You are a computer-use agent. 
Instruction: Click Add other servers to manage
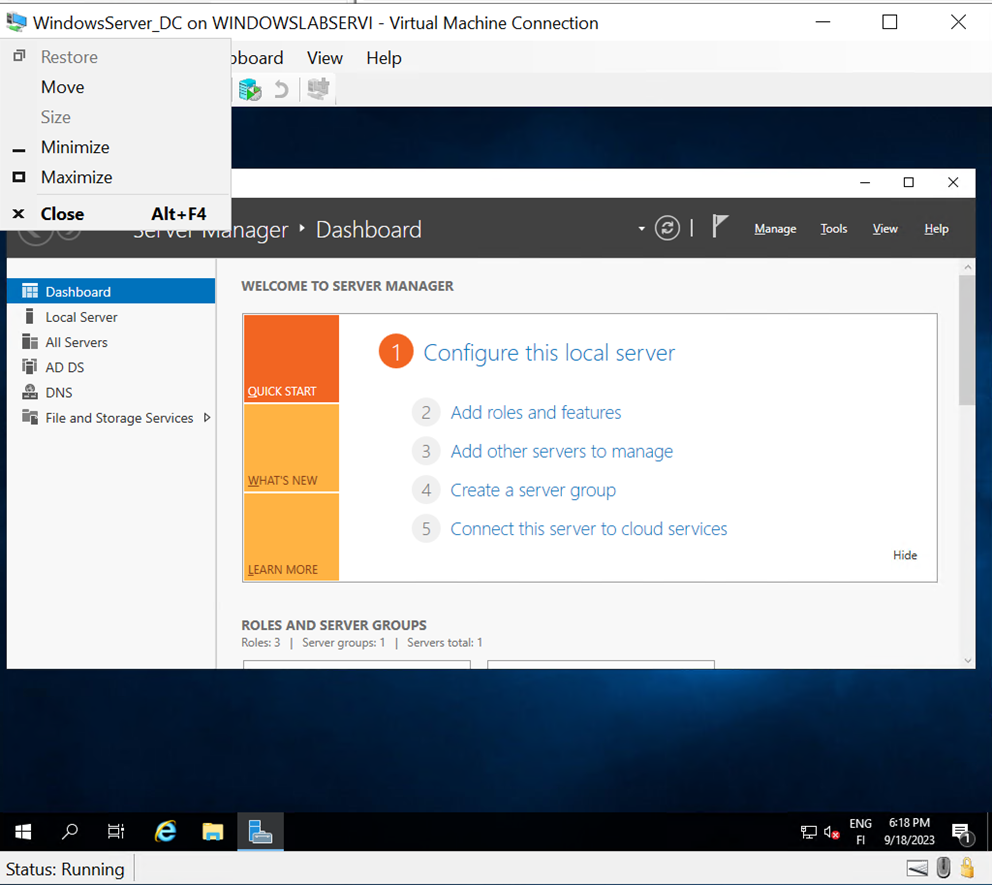point(562,451)
